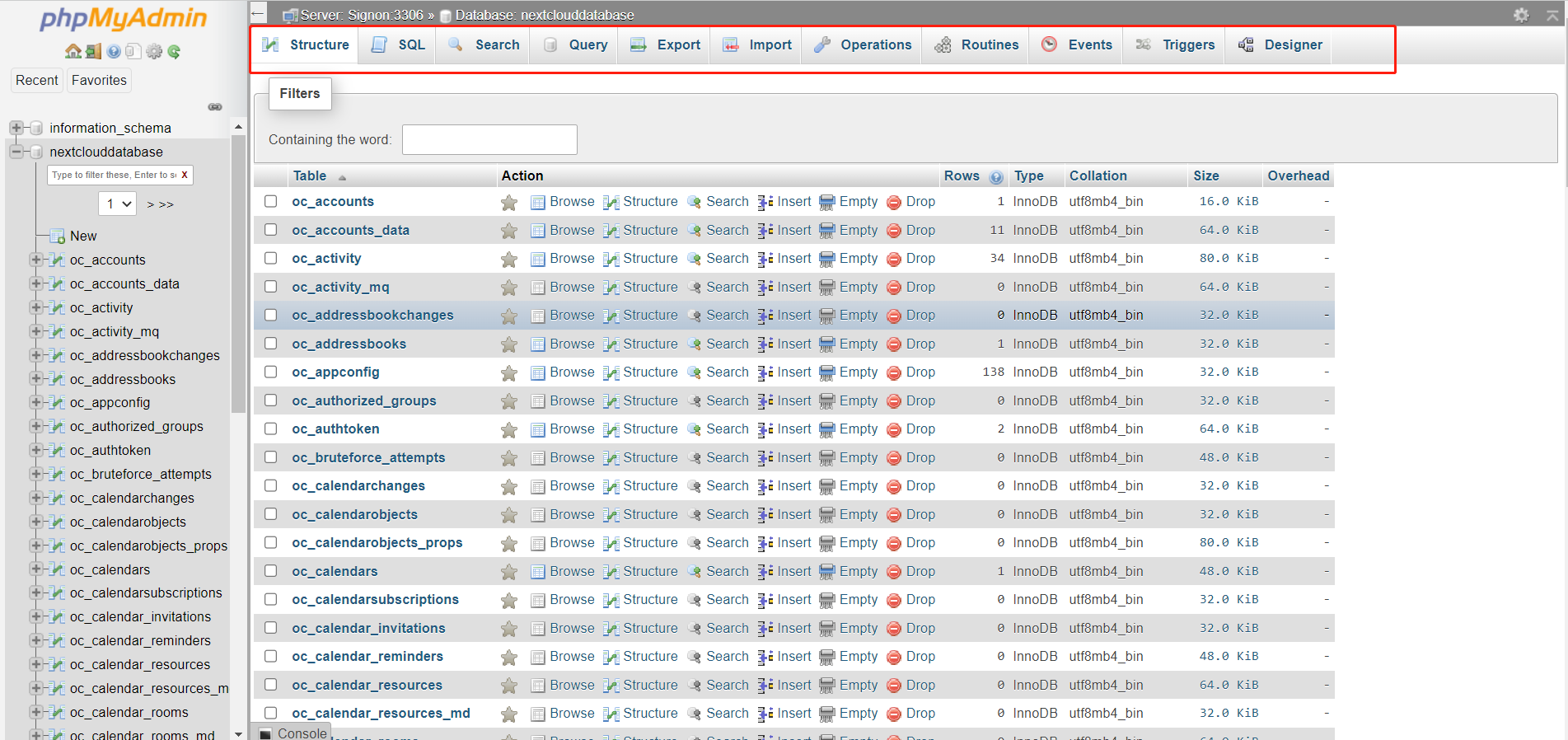Clear the tree filter with X icon
Screen dimensions: 1568x740
point(185,175)
